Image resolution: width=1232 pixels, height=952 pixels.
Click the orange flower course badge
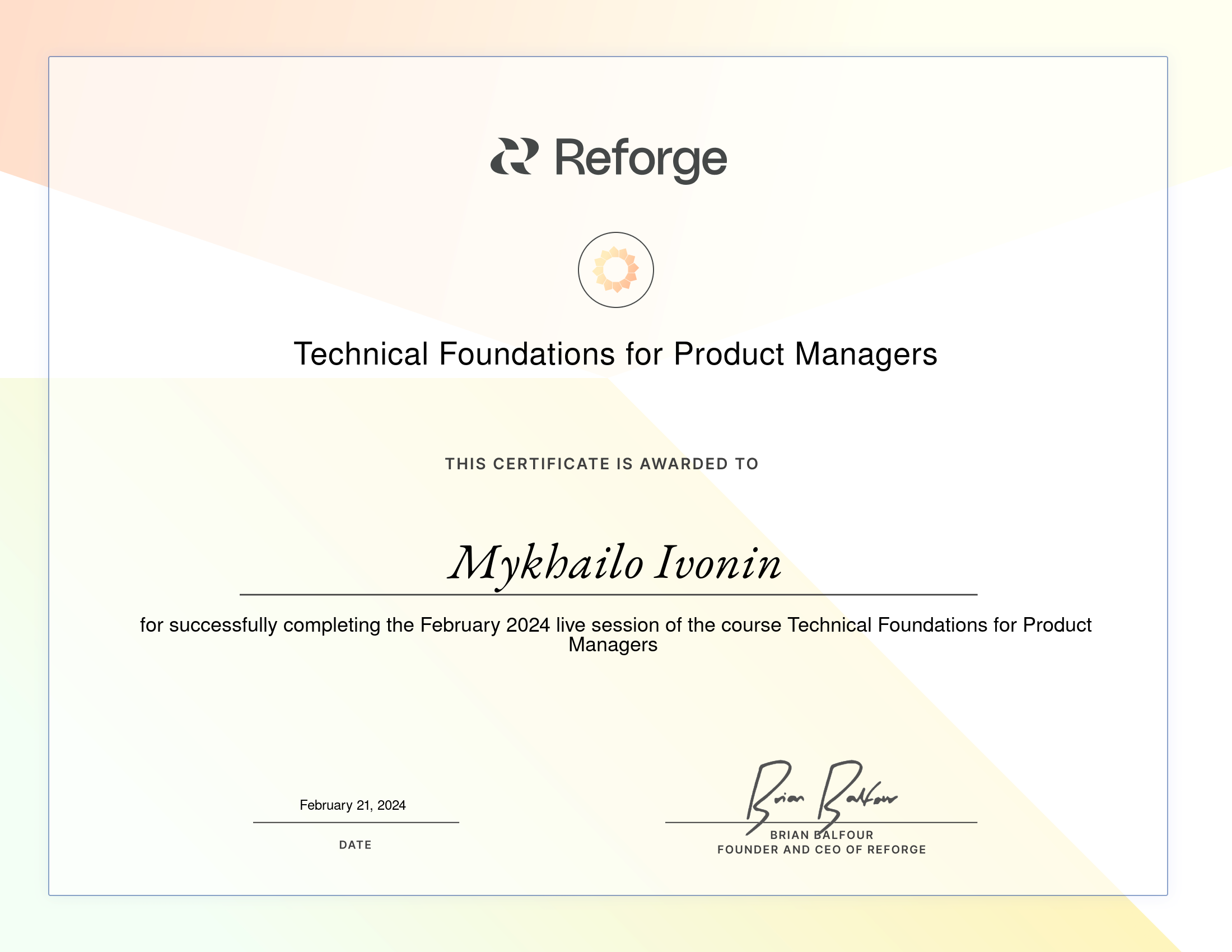tap(615, 269)
